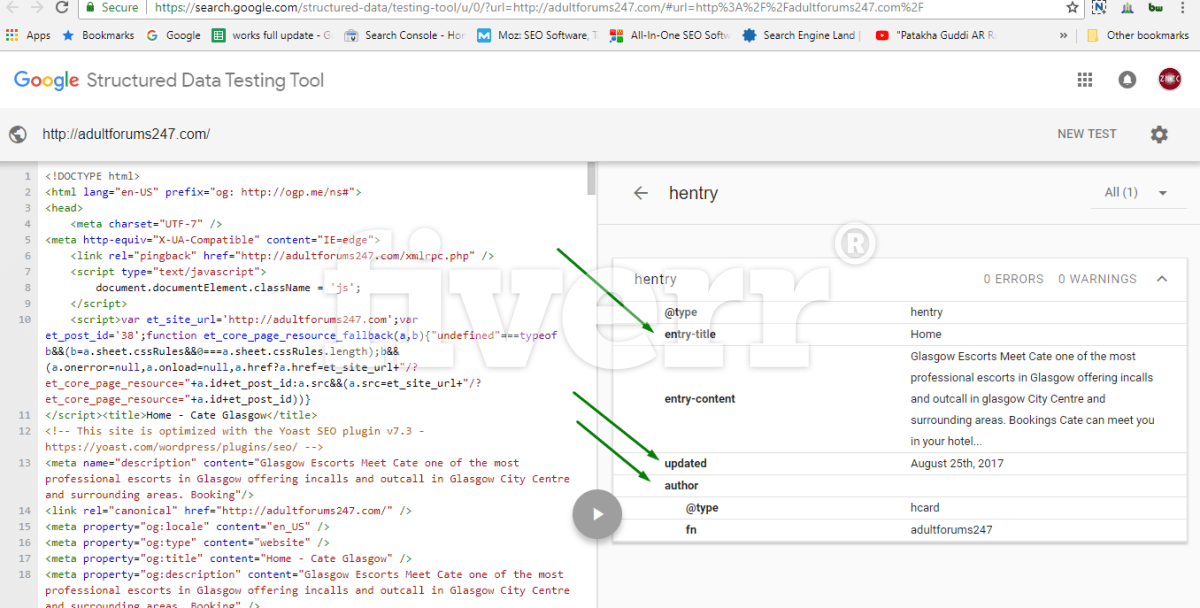
Task: Open the Bookmarks bar item
Action: click(98, 35)
